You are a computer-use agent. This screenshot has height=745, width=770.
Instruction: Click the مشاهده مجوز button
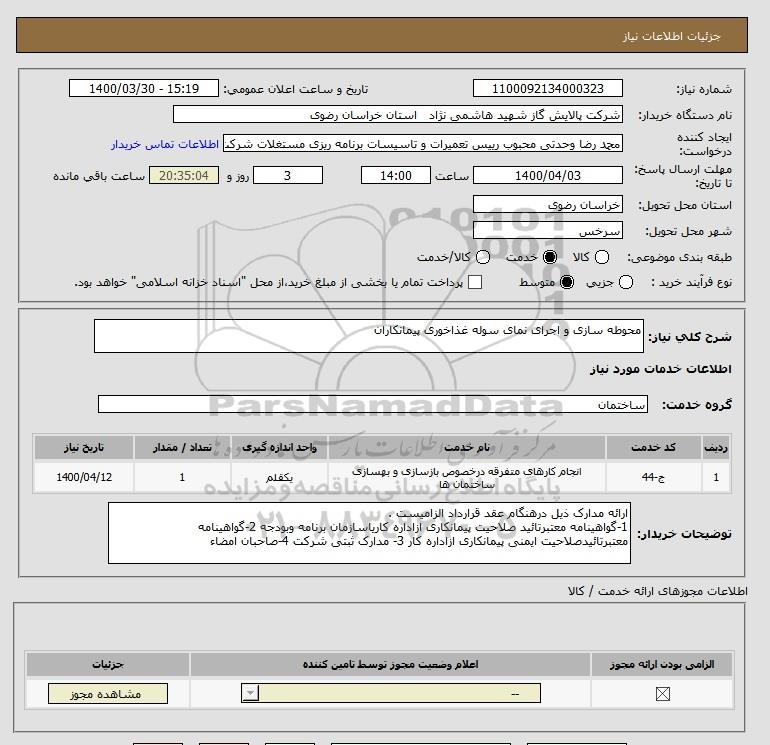tap(108, 693)
